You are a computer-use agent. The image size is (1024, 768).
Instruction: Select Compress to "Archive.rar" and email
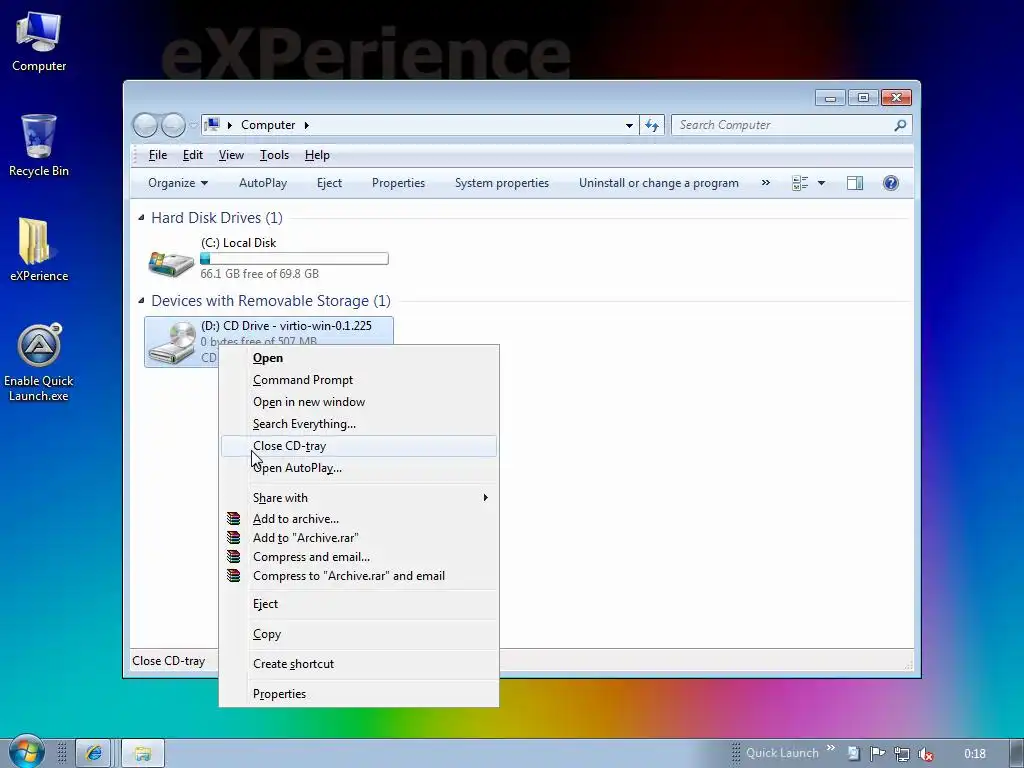click(359, 576)
